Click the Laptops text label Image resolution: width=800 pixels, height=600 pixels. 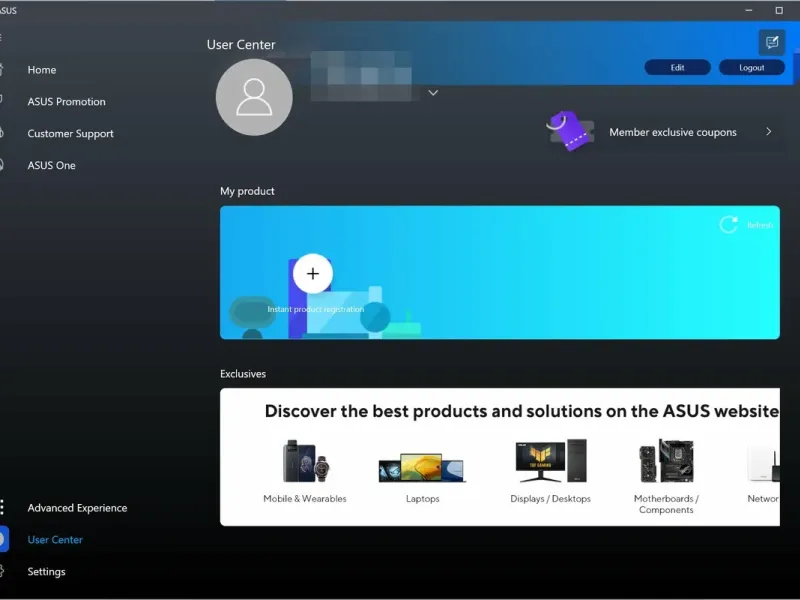point(422,498)
